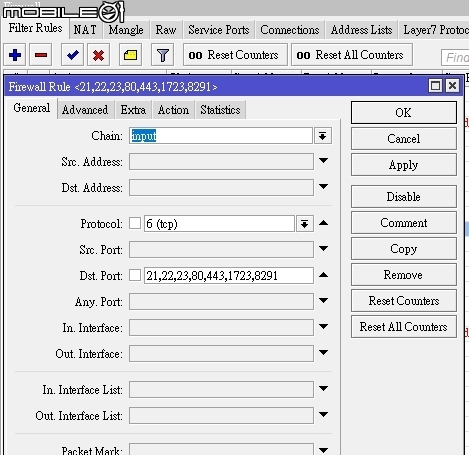Close the Firewall Rule dialog
Image resolution: width=469 pixels, height=455 pixels.
(452, 86)
